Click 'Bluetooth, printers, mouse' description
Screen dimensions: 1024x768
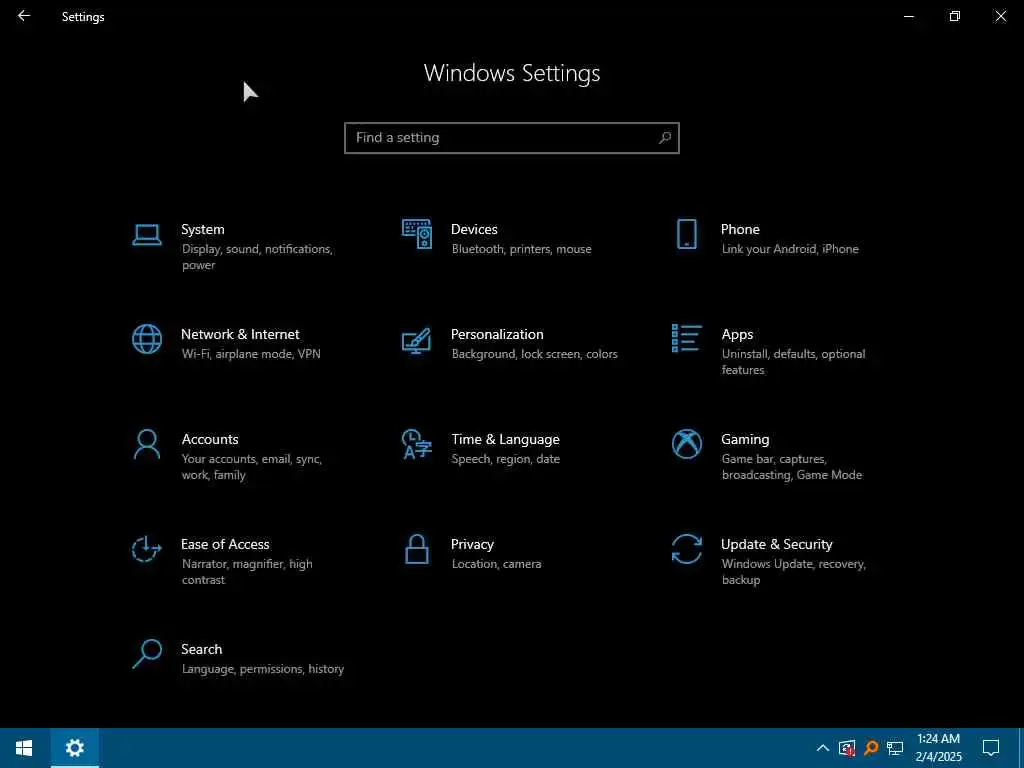click(x=521, y=249)
